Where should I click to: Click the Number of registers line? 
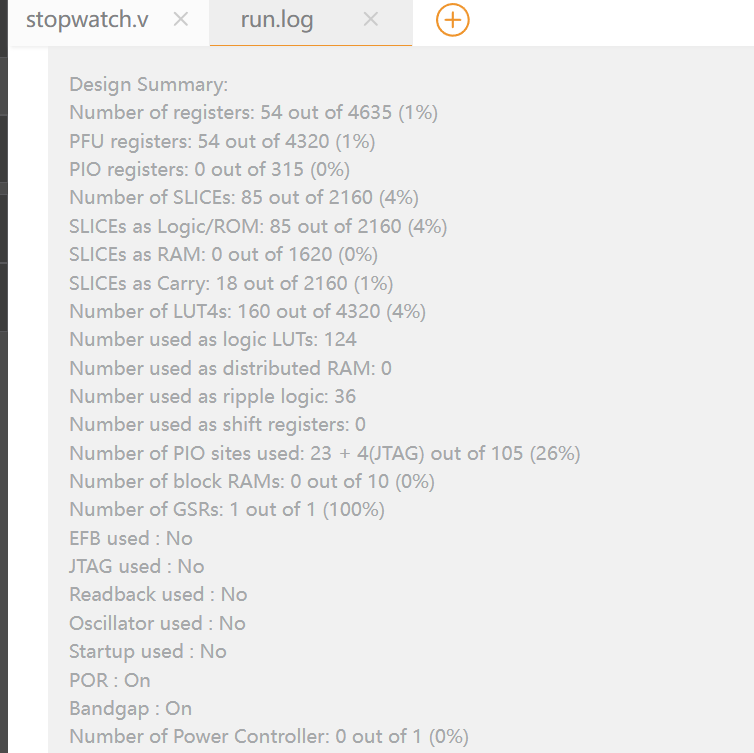point(253,113)
